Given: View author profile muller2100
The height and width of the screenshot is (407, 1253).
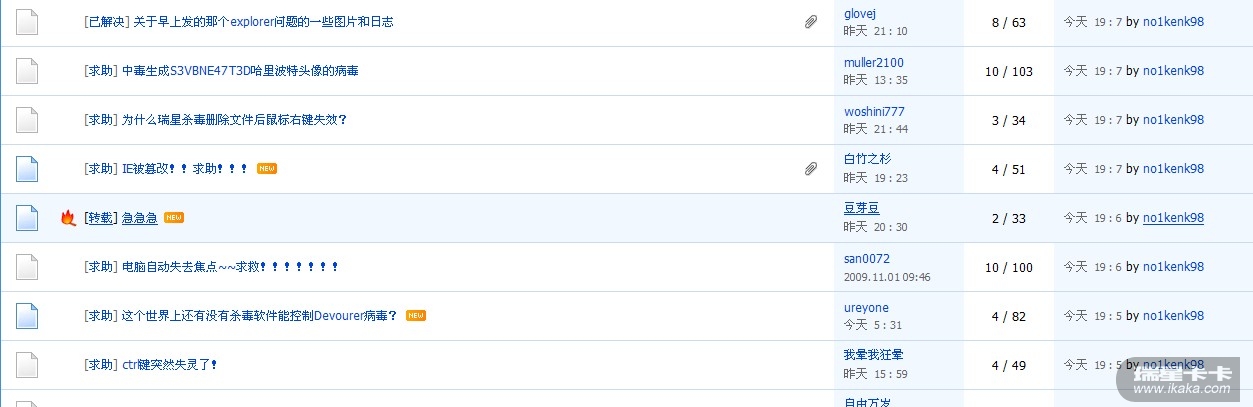Looking at the screenshot, I should [873, 63].
